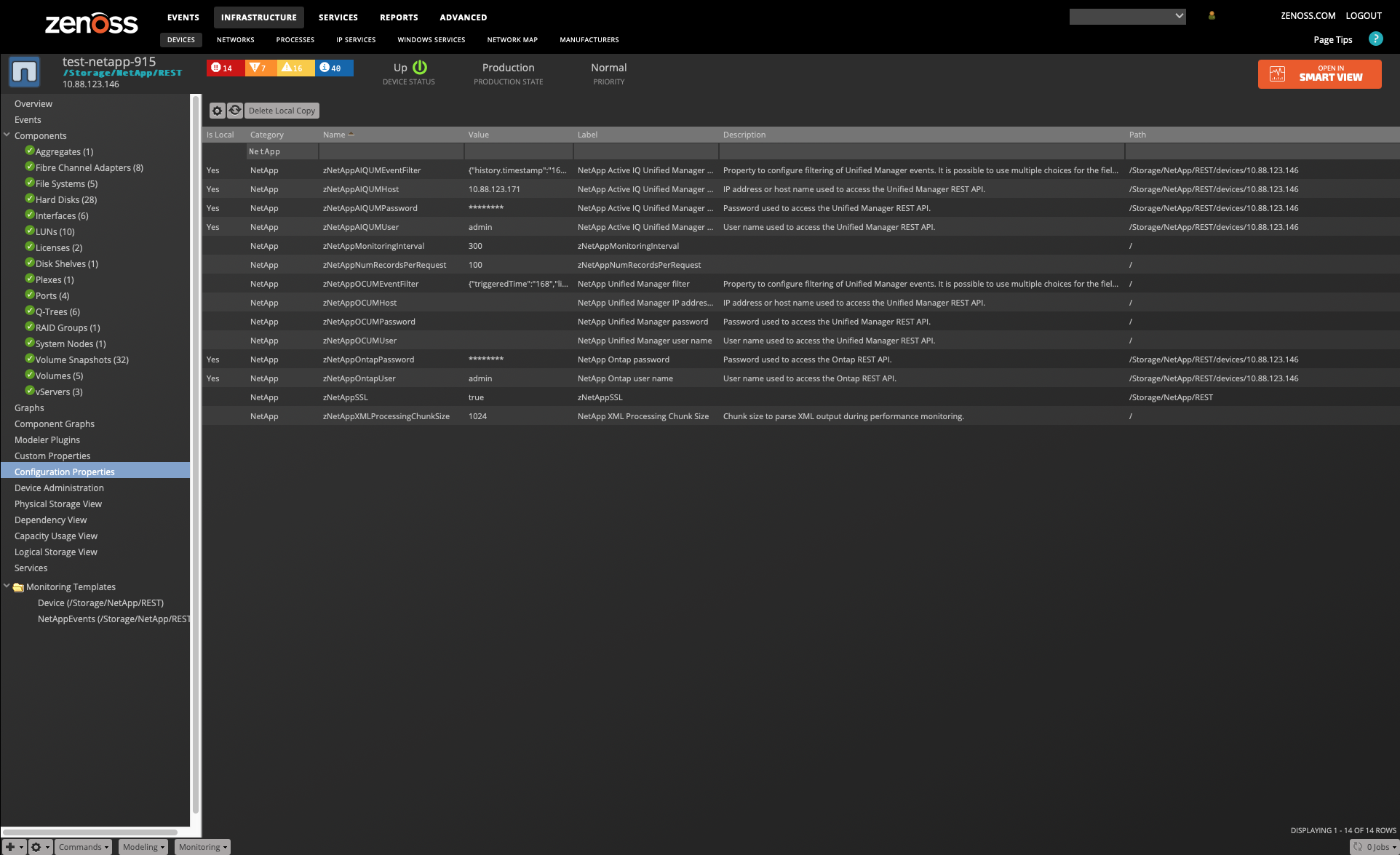Select the NetAppEvents monitoring template
The width and height of the screenshot is (1400, 855).
pyautogui.click(x=113, y=619)
